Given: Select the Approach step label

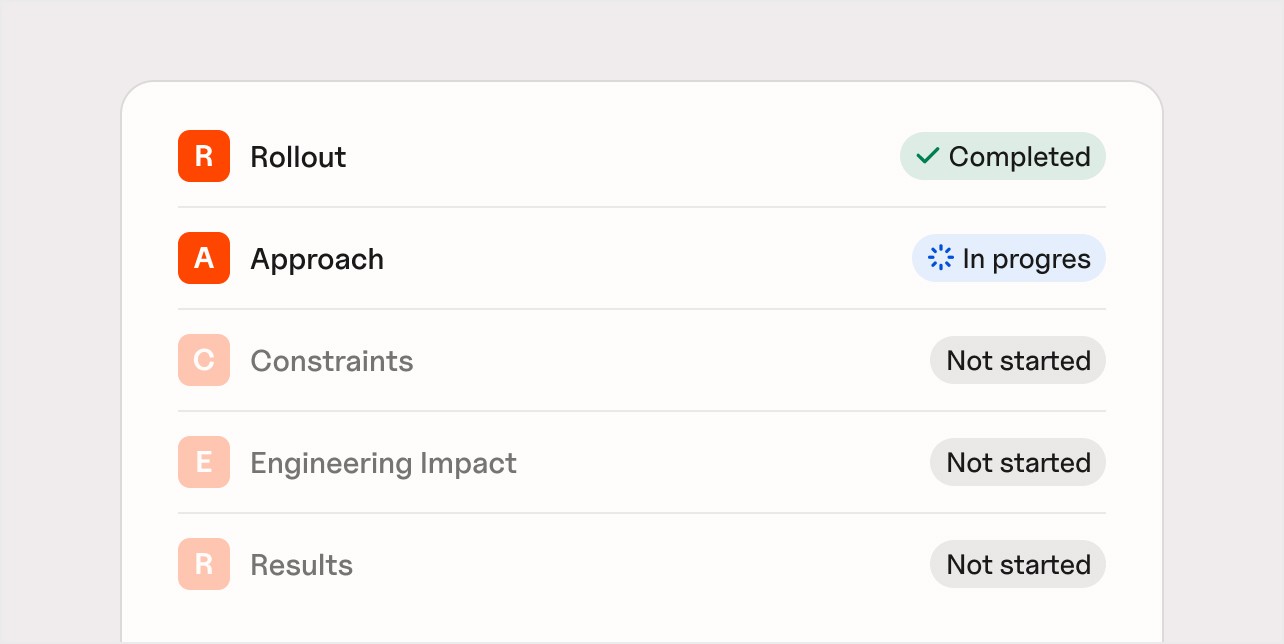Looking at the screenshot, I should click(x=317, y=259).
